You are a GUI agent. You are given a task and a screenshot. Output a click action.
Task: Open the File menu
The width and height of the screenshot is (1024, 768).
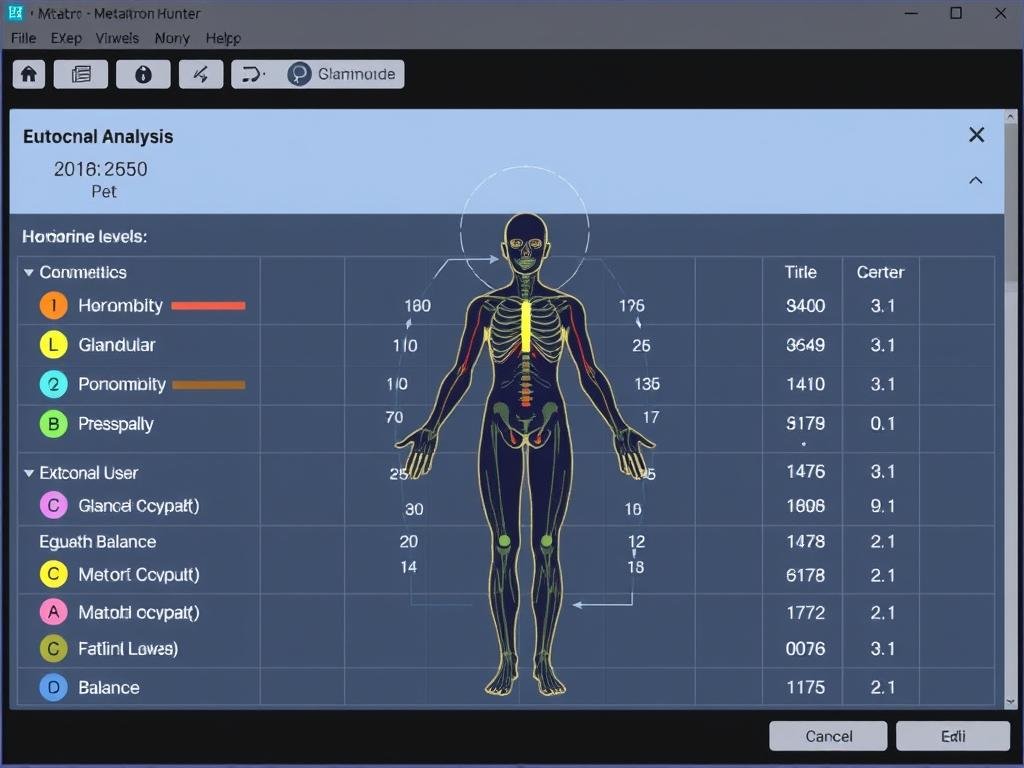24,38
